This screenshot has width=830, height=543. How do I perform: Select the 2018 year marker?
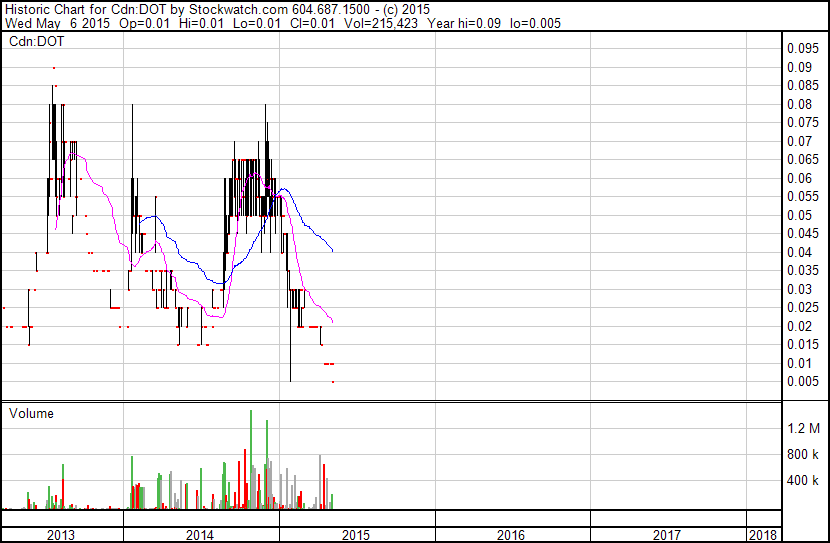click(765, 535)
